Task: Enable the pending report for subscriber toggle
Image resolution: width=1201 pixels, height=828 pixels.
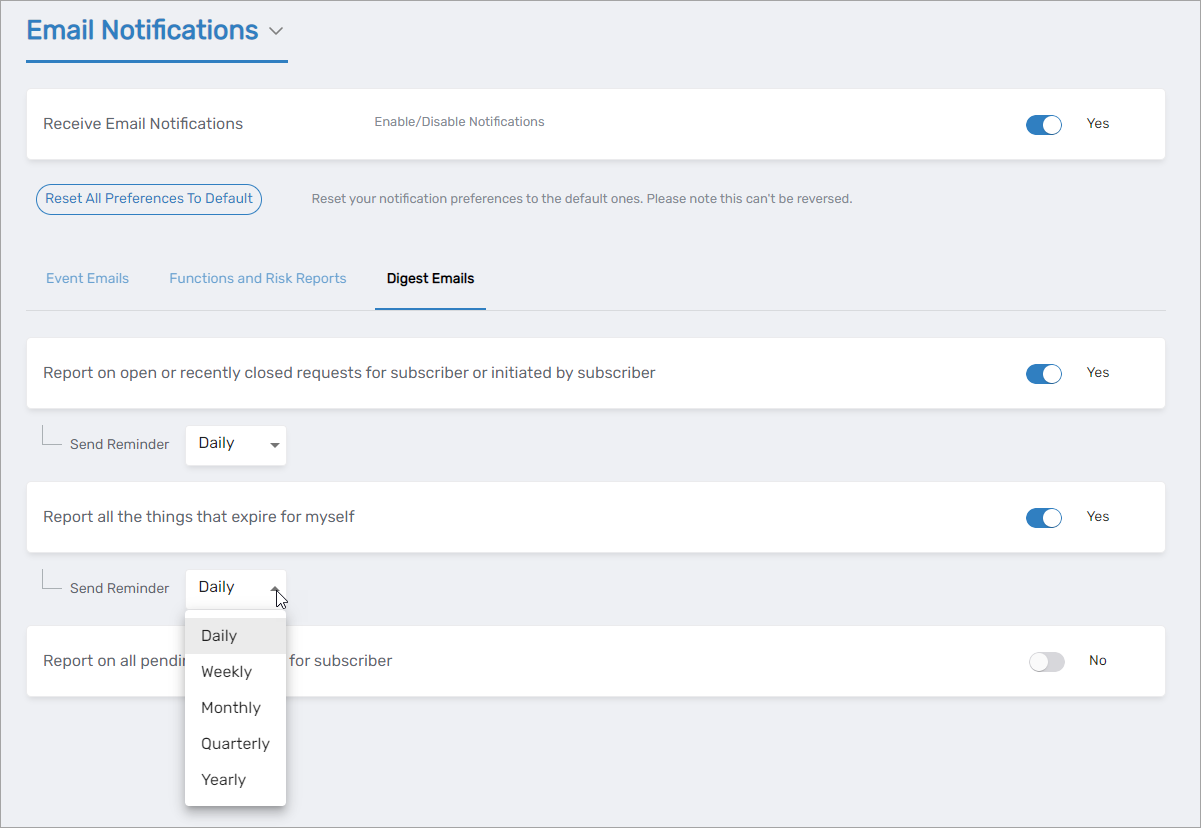Action: click(x=1046, y=661)
